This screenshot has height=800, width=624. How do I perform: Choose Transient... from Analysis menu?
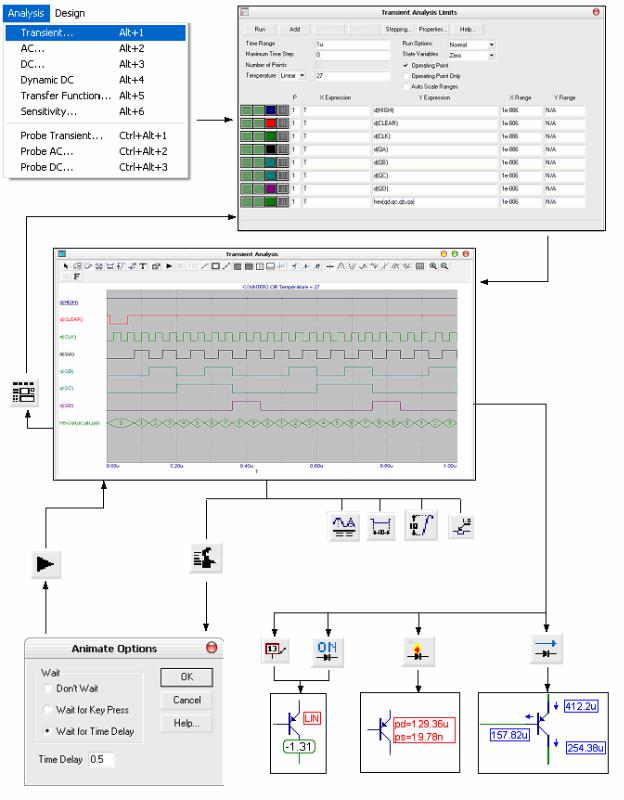pos(96,33)
